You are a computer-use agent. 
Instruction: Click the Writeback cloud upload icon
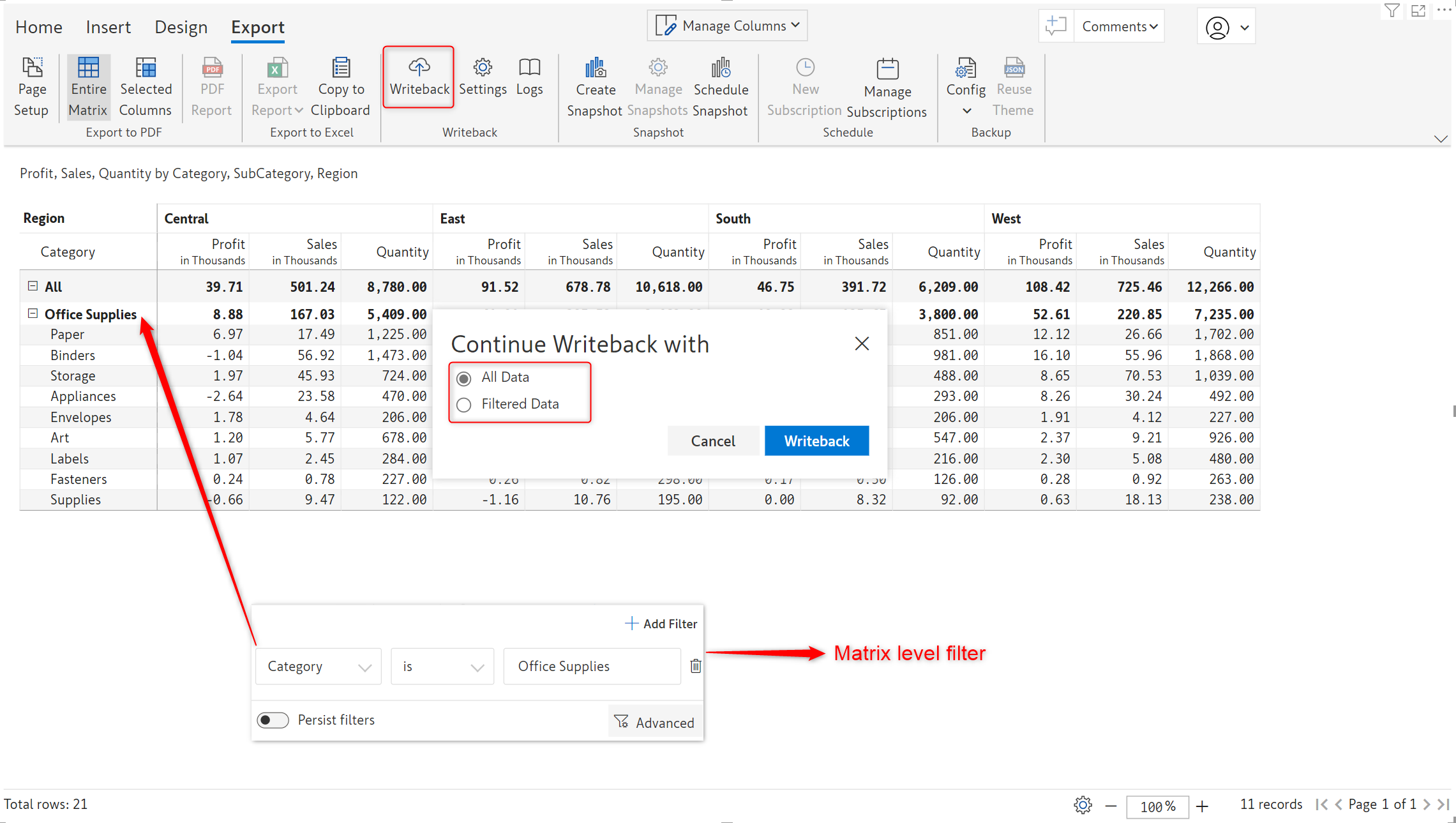419,68
